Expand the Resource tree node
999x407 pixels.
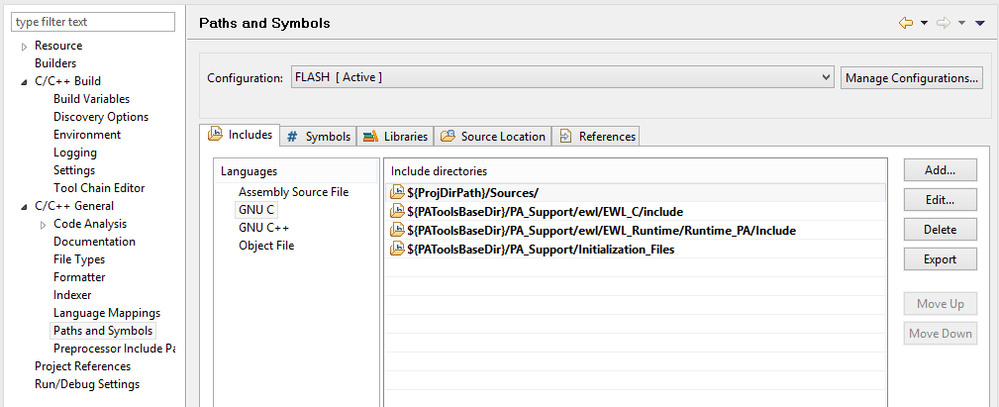pyautogui.click(x=24, y=46)
